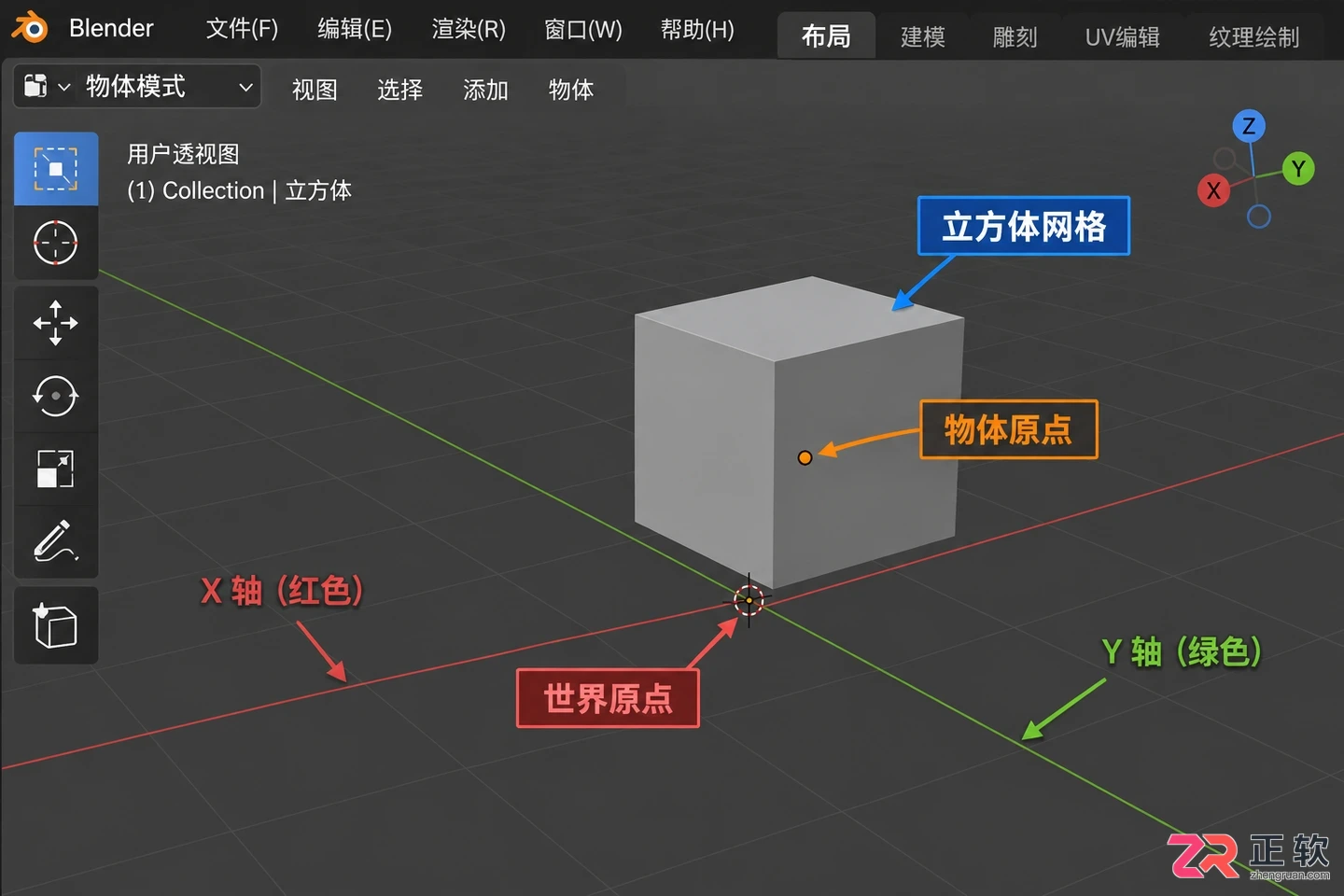Open the 视图 viewport menu
This screenshot has width=1344, height=896.
click(315, 90)
